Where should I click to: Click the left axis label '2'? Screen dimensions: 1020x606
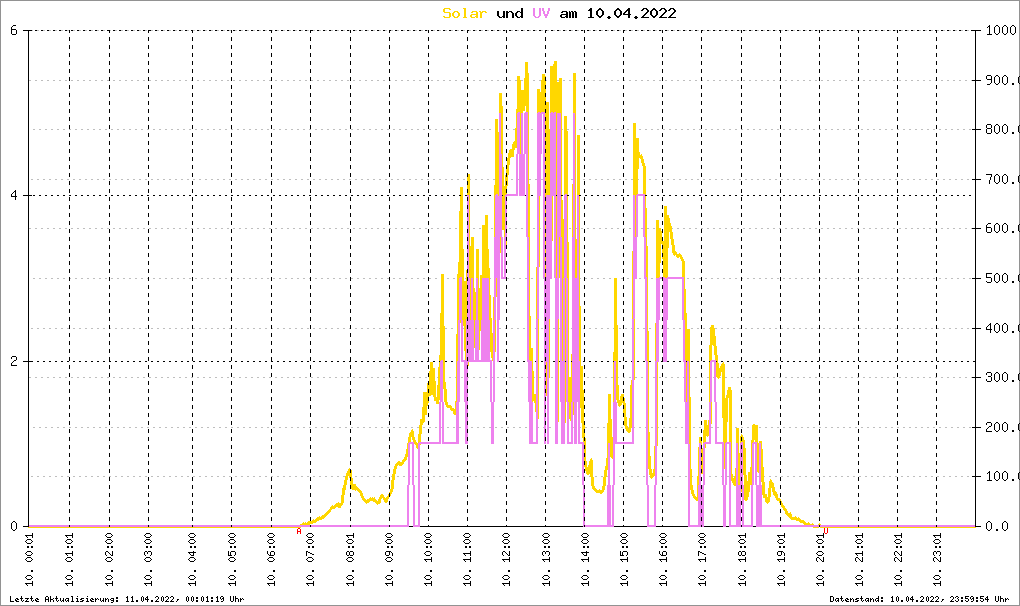(14, 362)
